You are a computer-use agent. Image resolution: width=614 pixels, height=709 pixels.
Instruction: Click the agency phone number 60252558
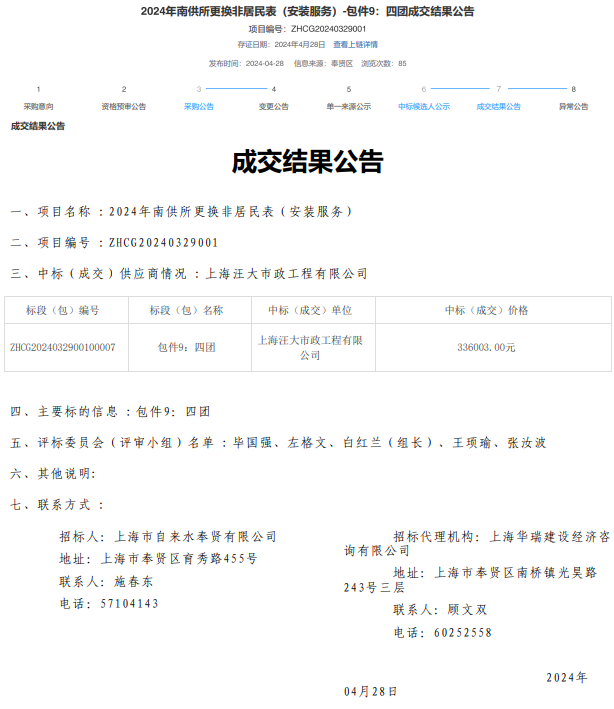tap(462, 632)
